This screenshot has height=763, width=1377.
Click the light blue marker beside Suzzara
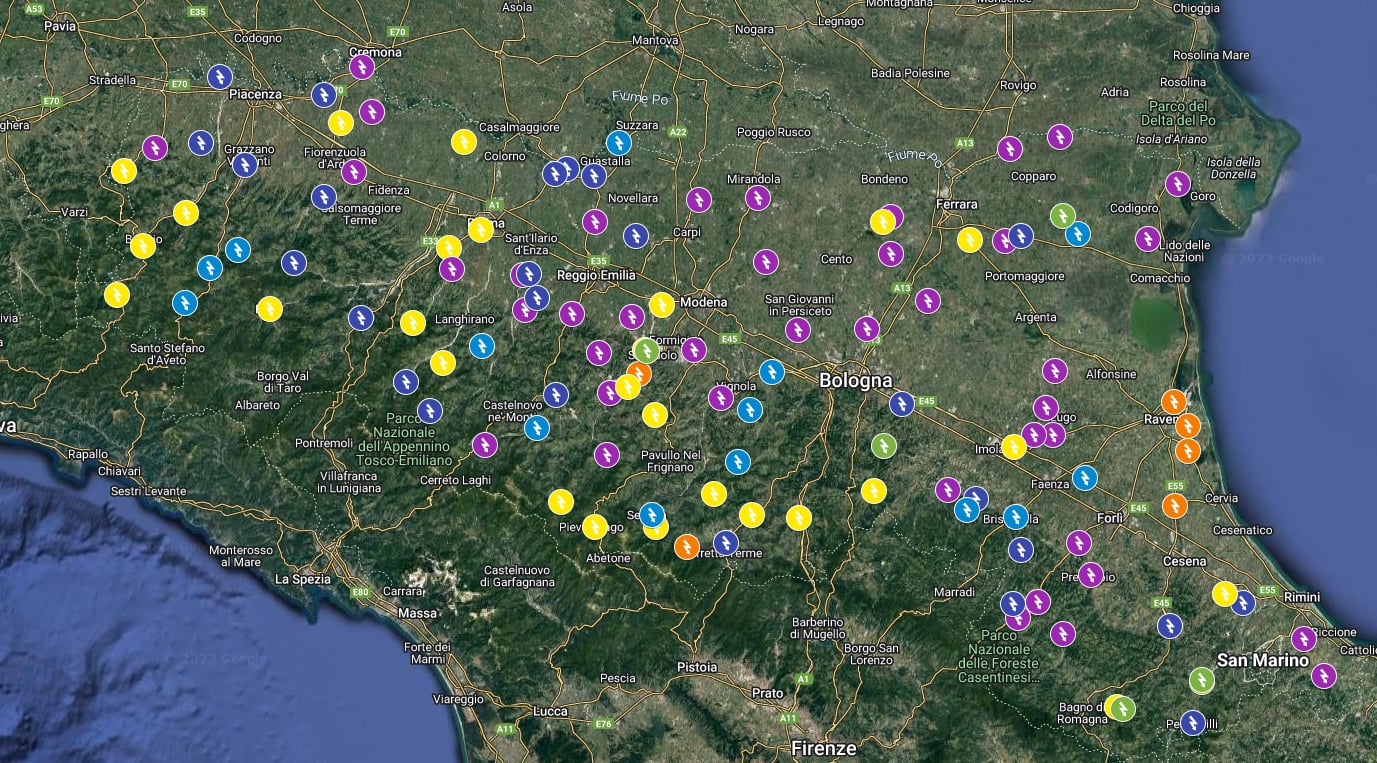pyautogui.click(x=619, y=143)
